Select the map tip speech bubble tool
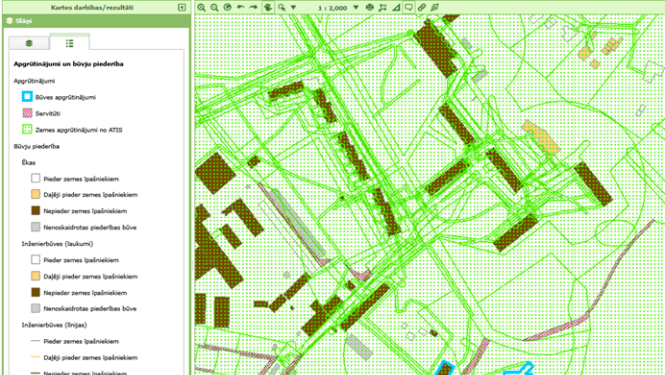 tap(408, 7)
